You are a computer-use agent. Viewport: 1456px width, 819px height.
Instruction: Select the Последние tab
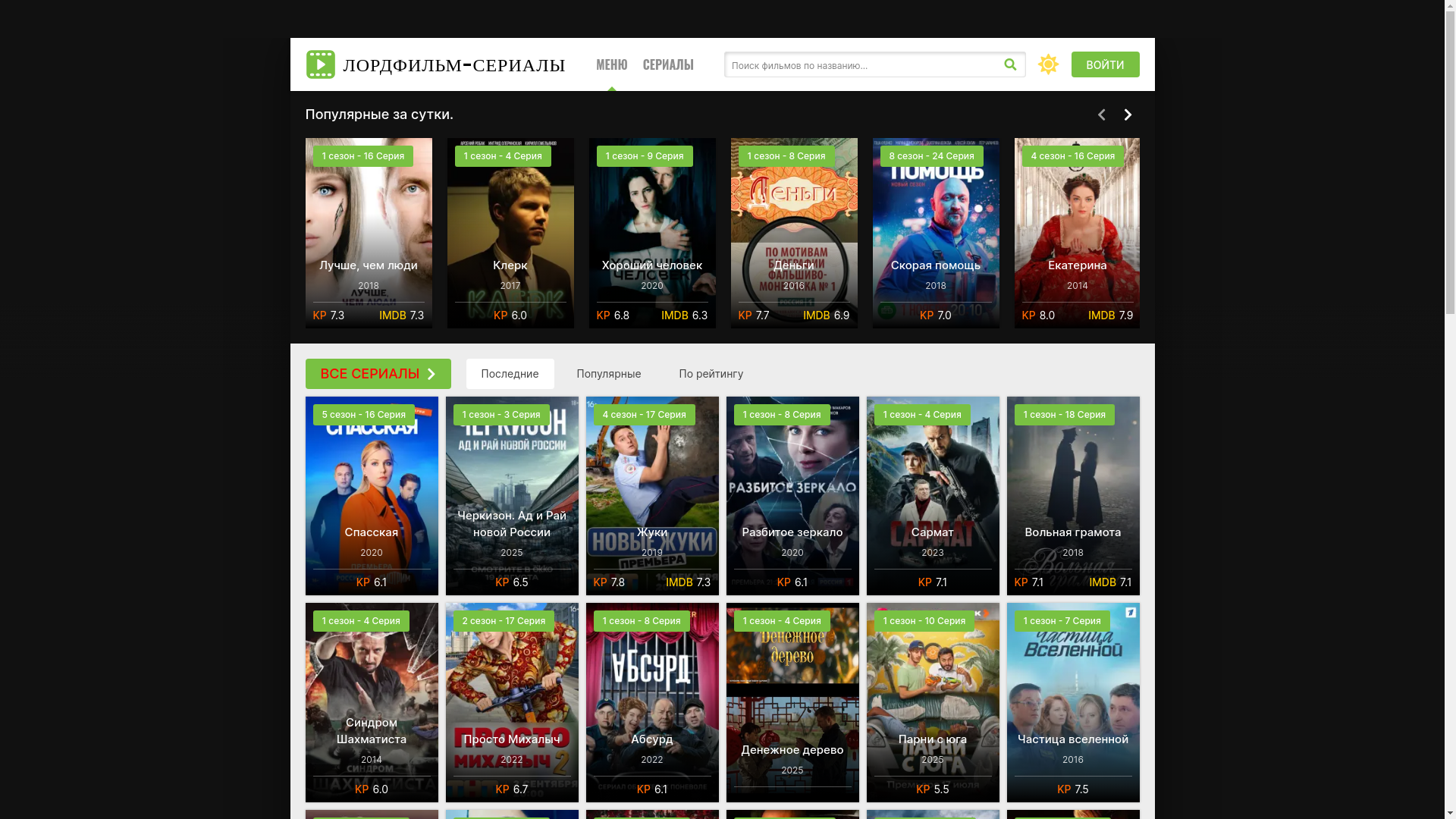(x=510, y=374)
